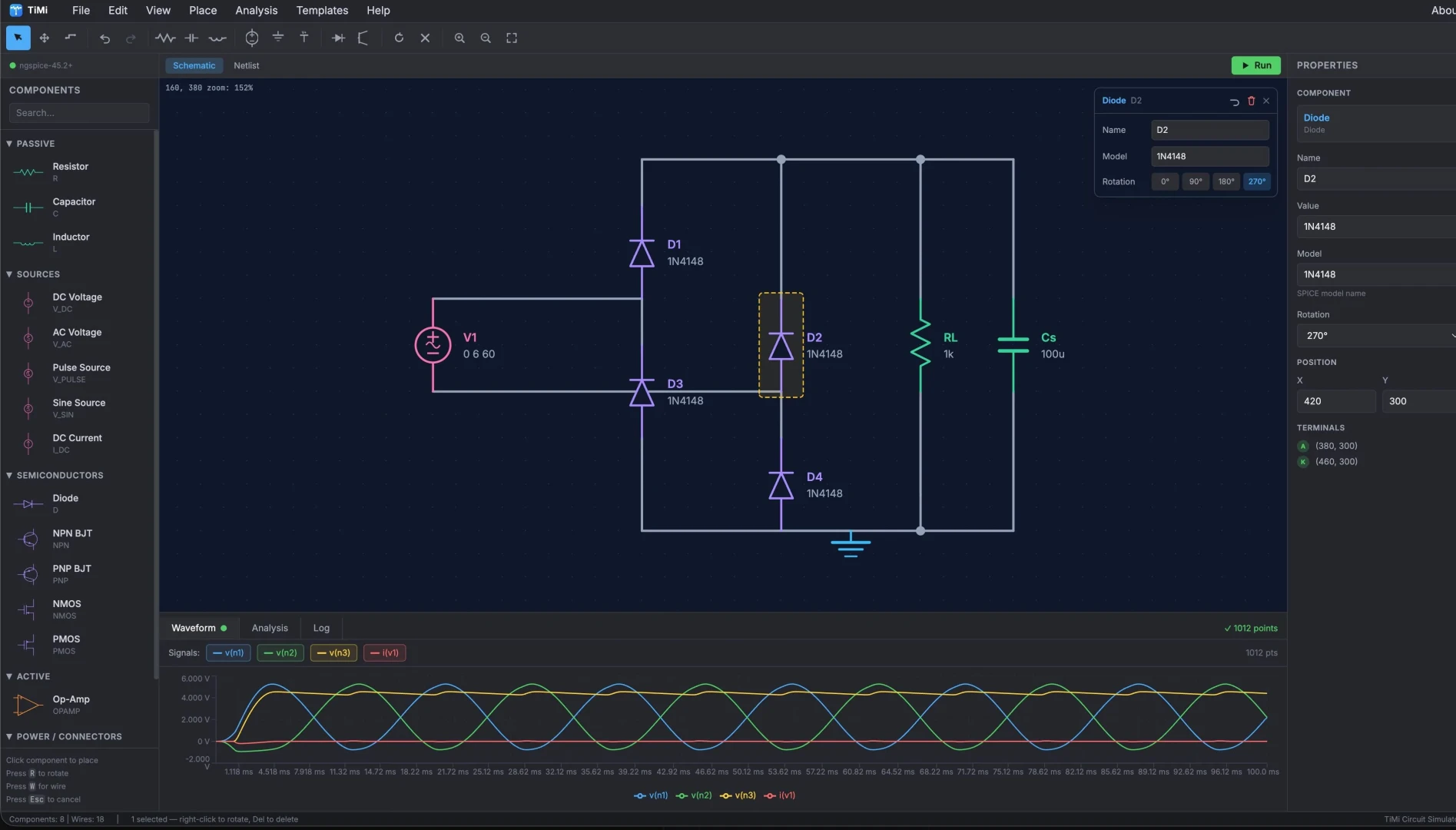The height and width of the screenshot is (830, 1456).
Task: Place an inductor from the toolbar
Action: 217,38
